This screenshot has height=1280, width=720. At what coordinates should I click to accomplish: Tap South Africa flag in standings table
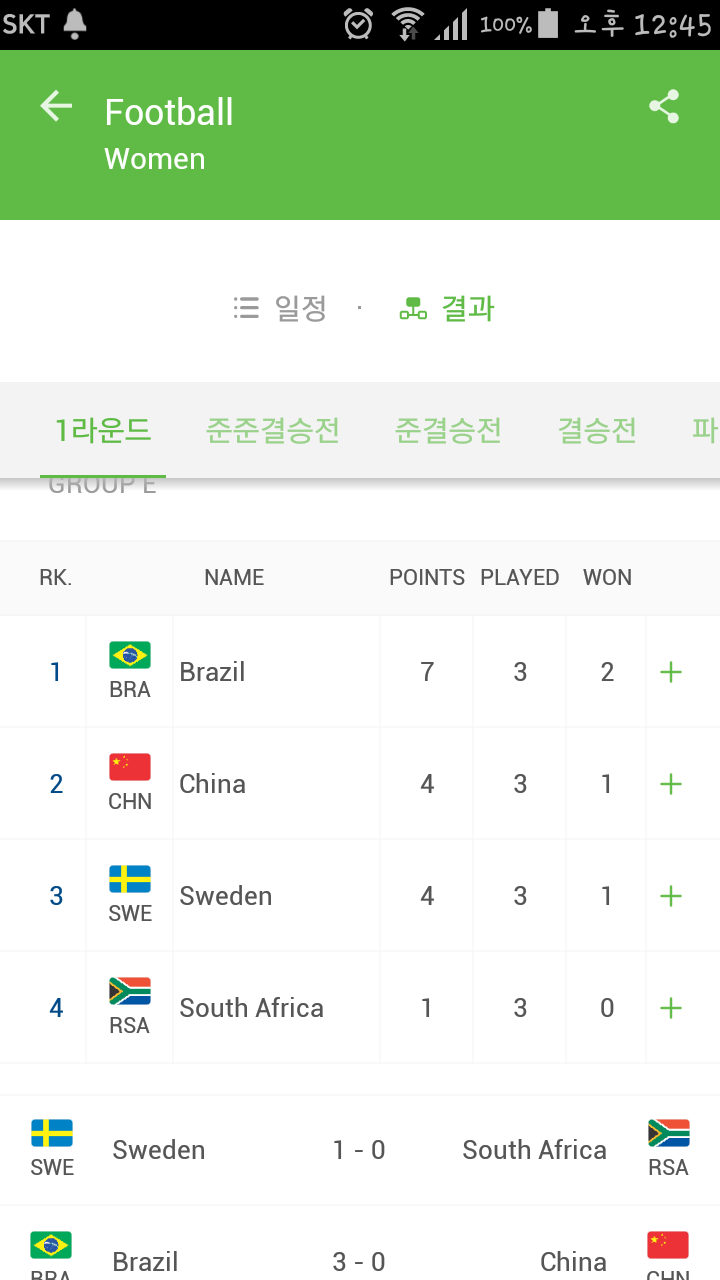pyautogui.click(x=130, y=992)
